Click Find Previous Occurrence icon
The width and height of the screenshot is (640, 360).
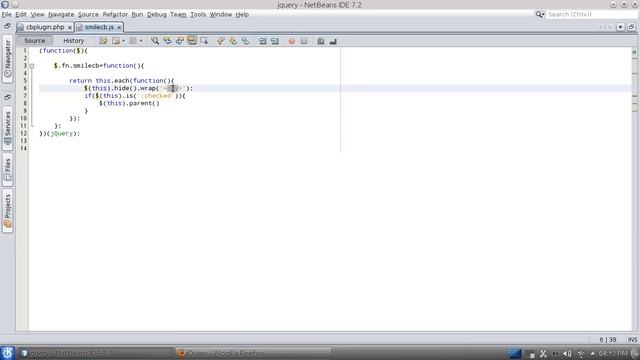click(x=167, y=41)
